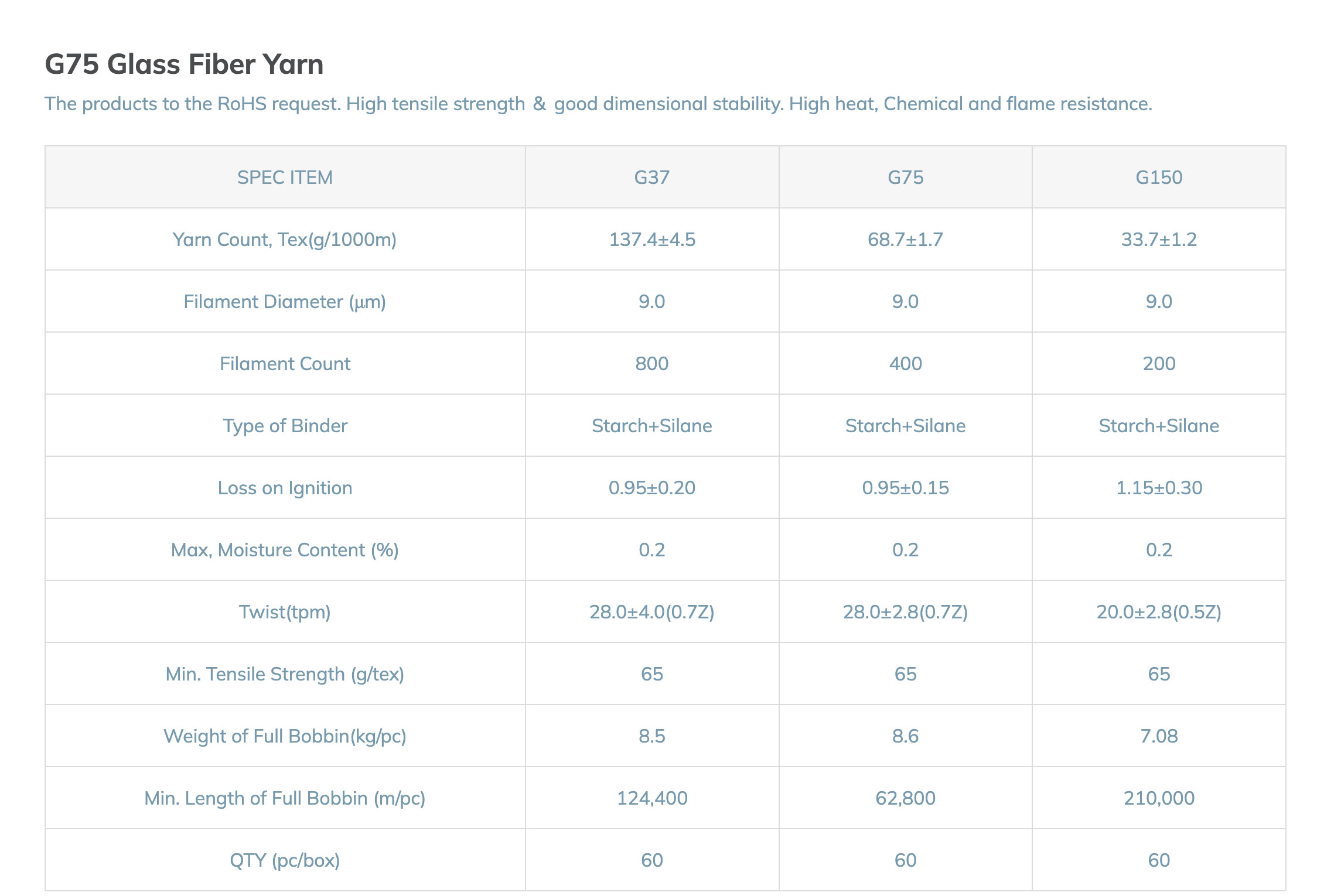Click the 124,400 bobbin length value
1317x896 pixels.
(x=652, y=798)
